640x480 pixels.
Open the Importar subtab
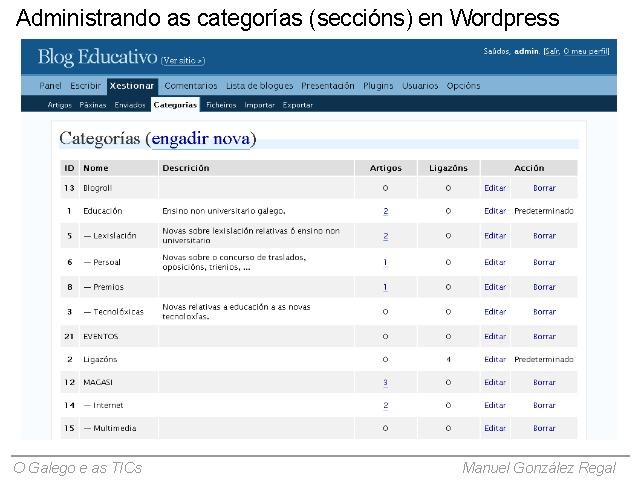click(x=259, y=104)
